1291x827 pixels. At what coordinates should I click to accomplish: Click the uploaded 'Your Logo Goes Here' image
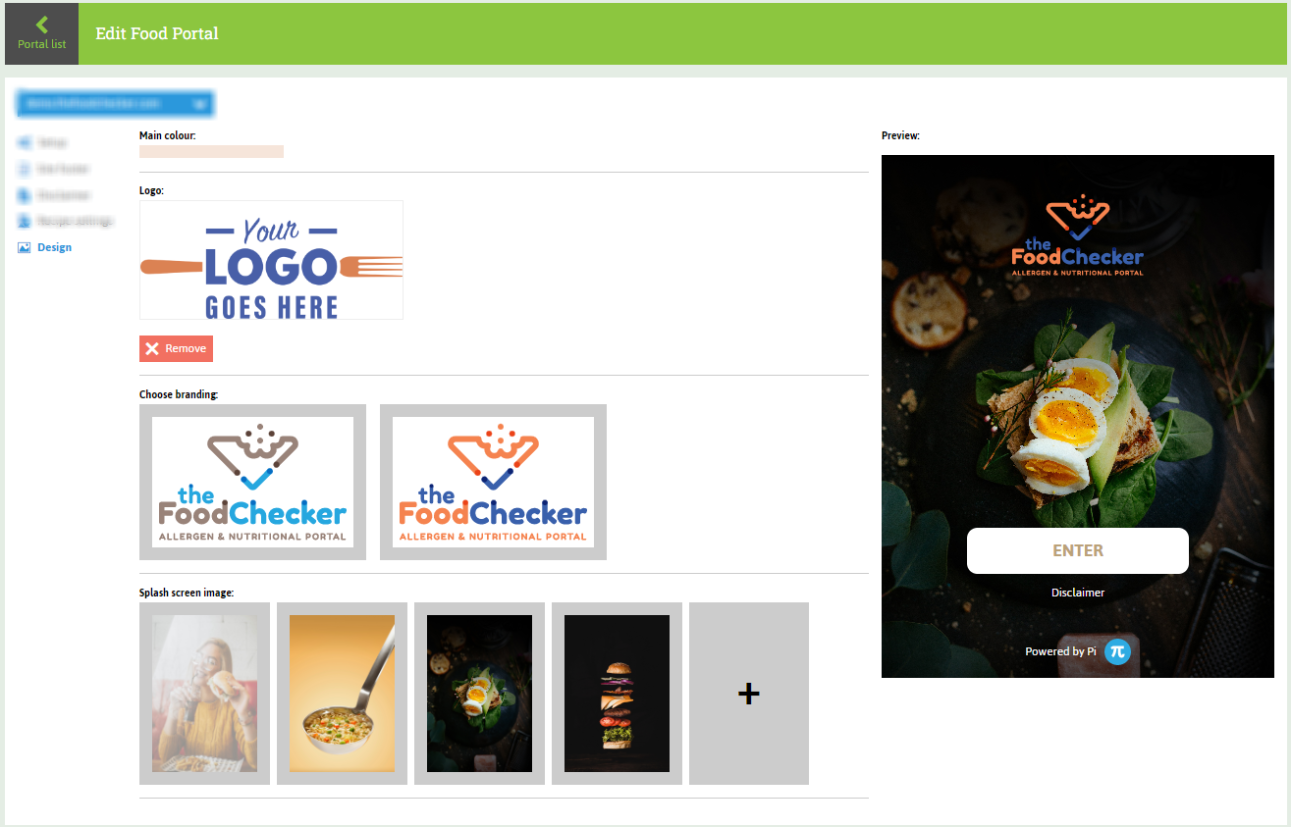coord(271,260)
